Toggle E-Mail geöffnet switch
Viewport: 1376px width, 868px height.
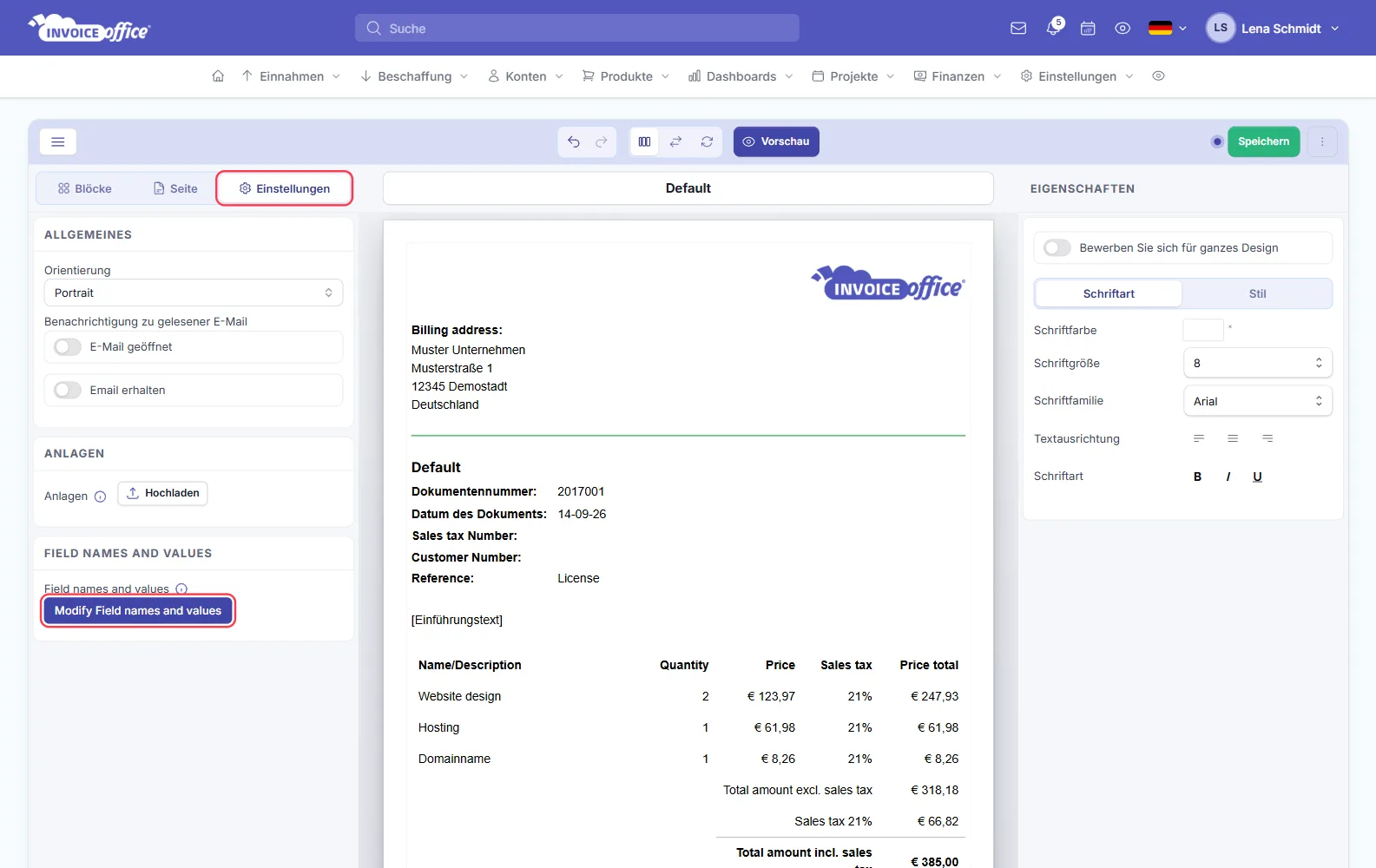click(68, 347)
